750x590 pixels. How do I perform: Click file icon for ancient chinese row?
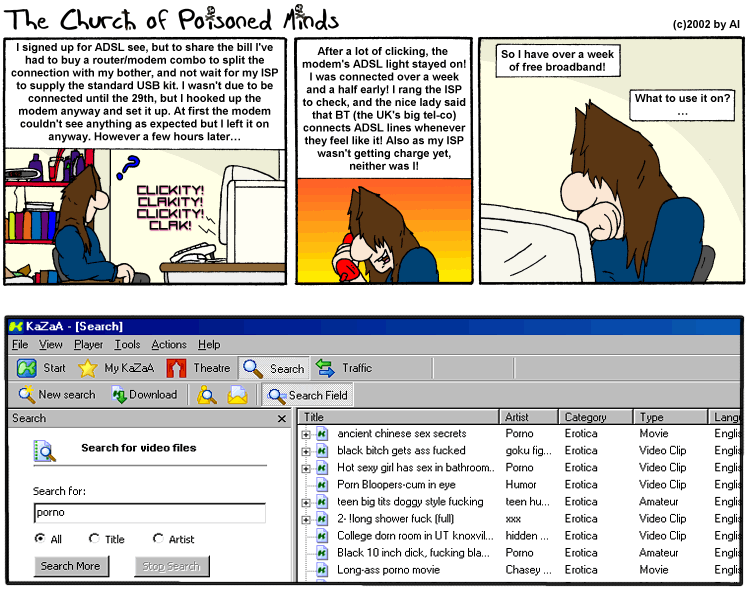[x=322, y=434]
